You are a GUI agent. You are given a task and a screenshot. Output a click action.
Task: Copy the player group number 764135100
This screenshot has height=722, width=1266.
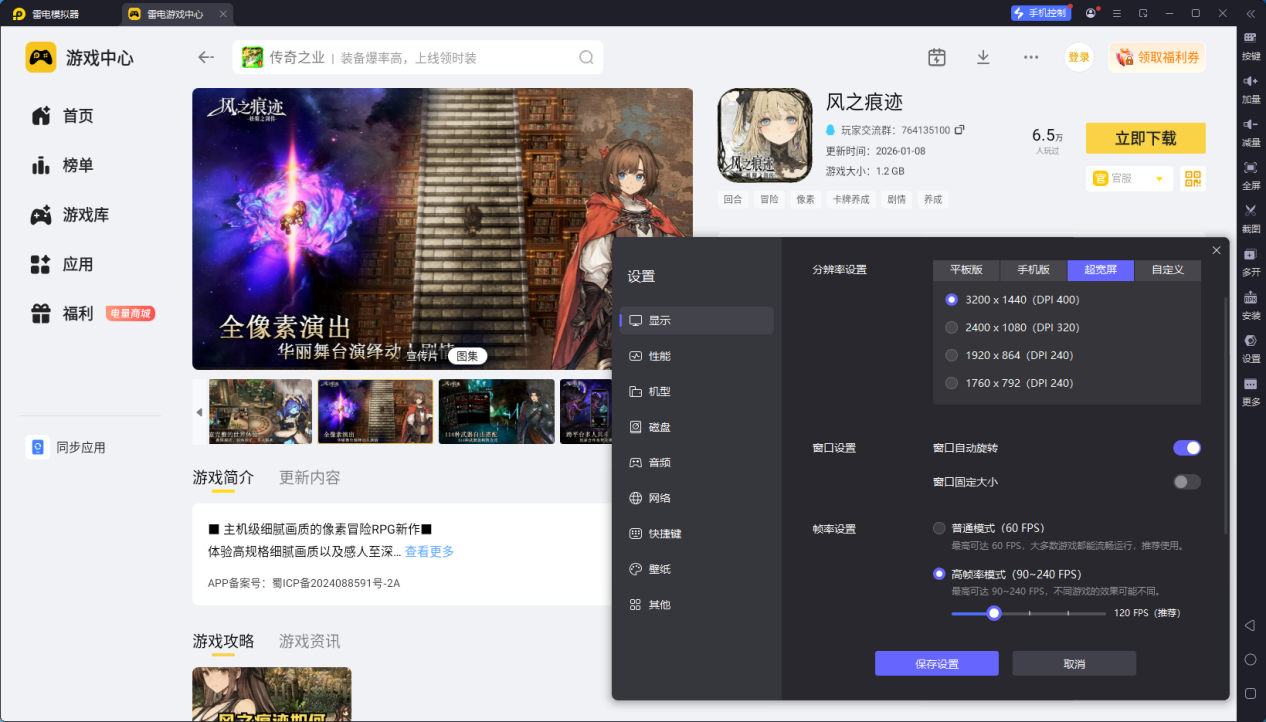point(960,130)
